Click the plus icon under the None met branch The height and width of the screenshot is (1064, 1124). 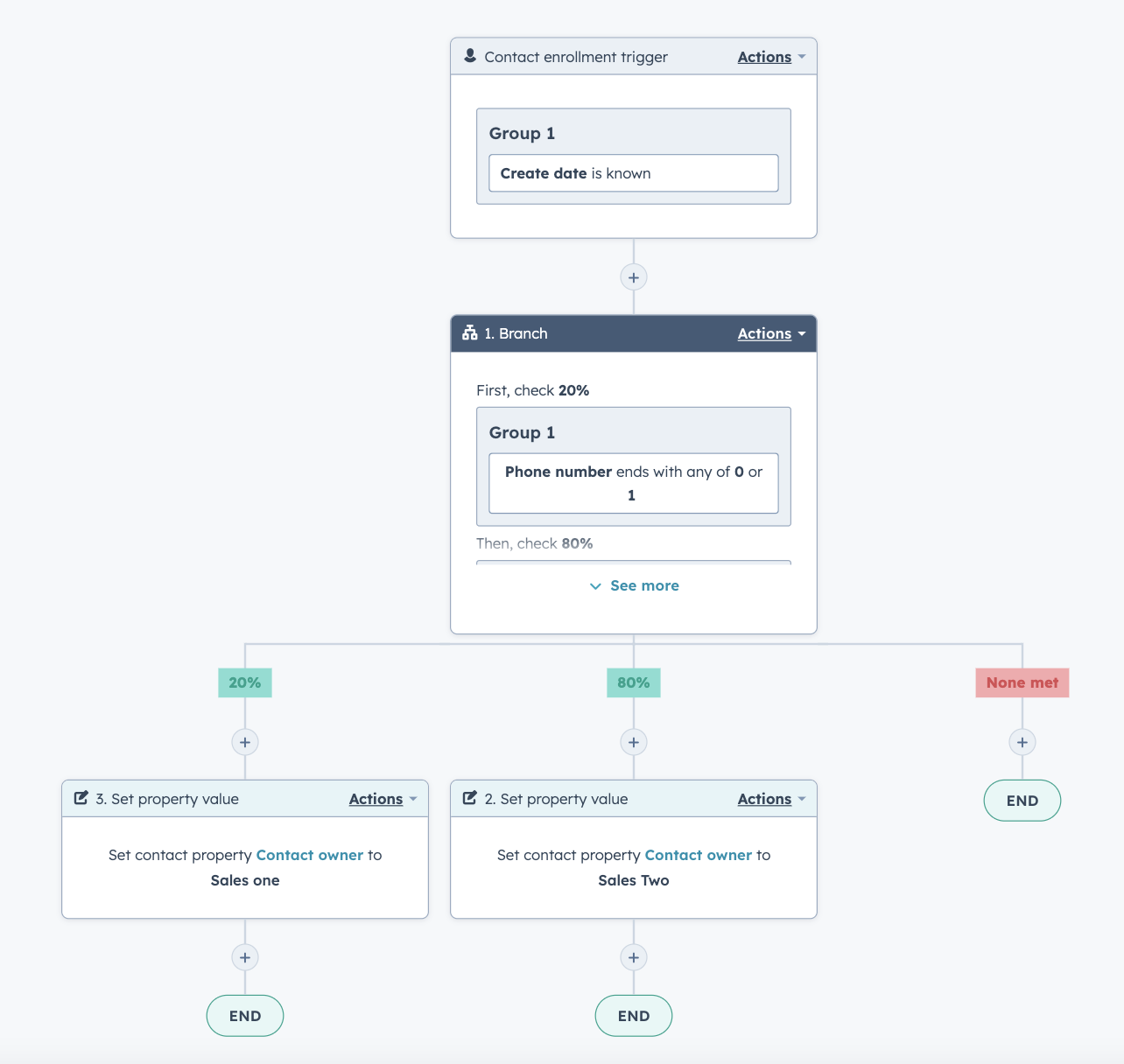1022,741
